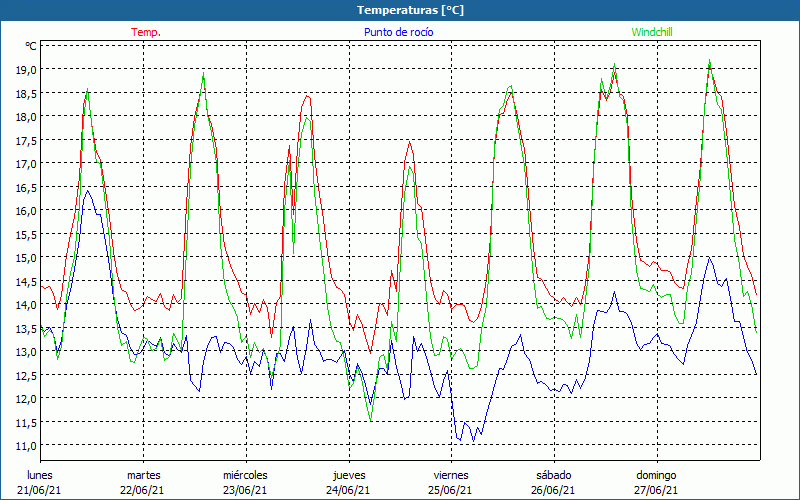Click the 12,0 y-axis value

tap(26, 398)
